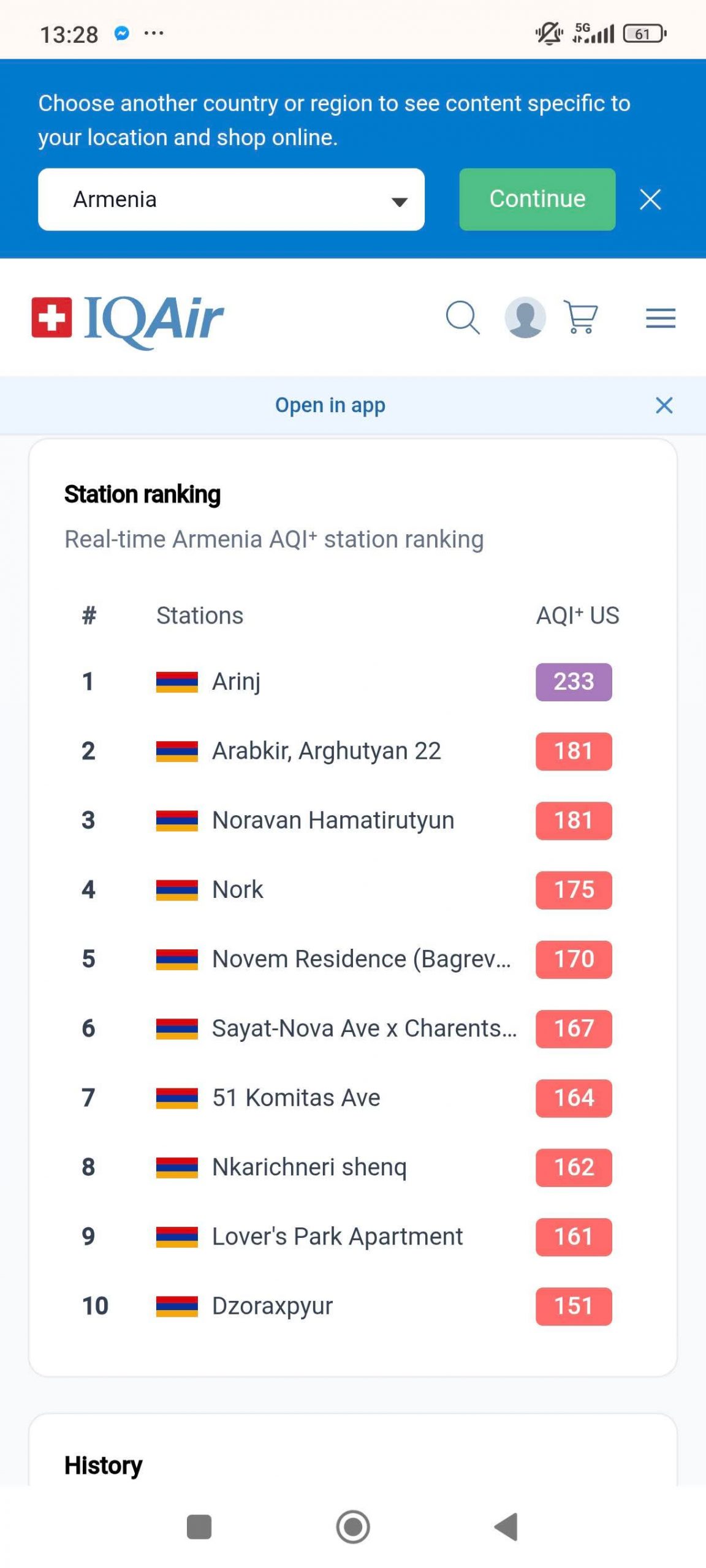Tap the recent apps square button

[x=199, y=1526]
